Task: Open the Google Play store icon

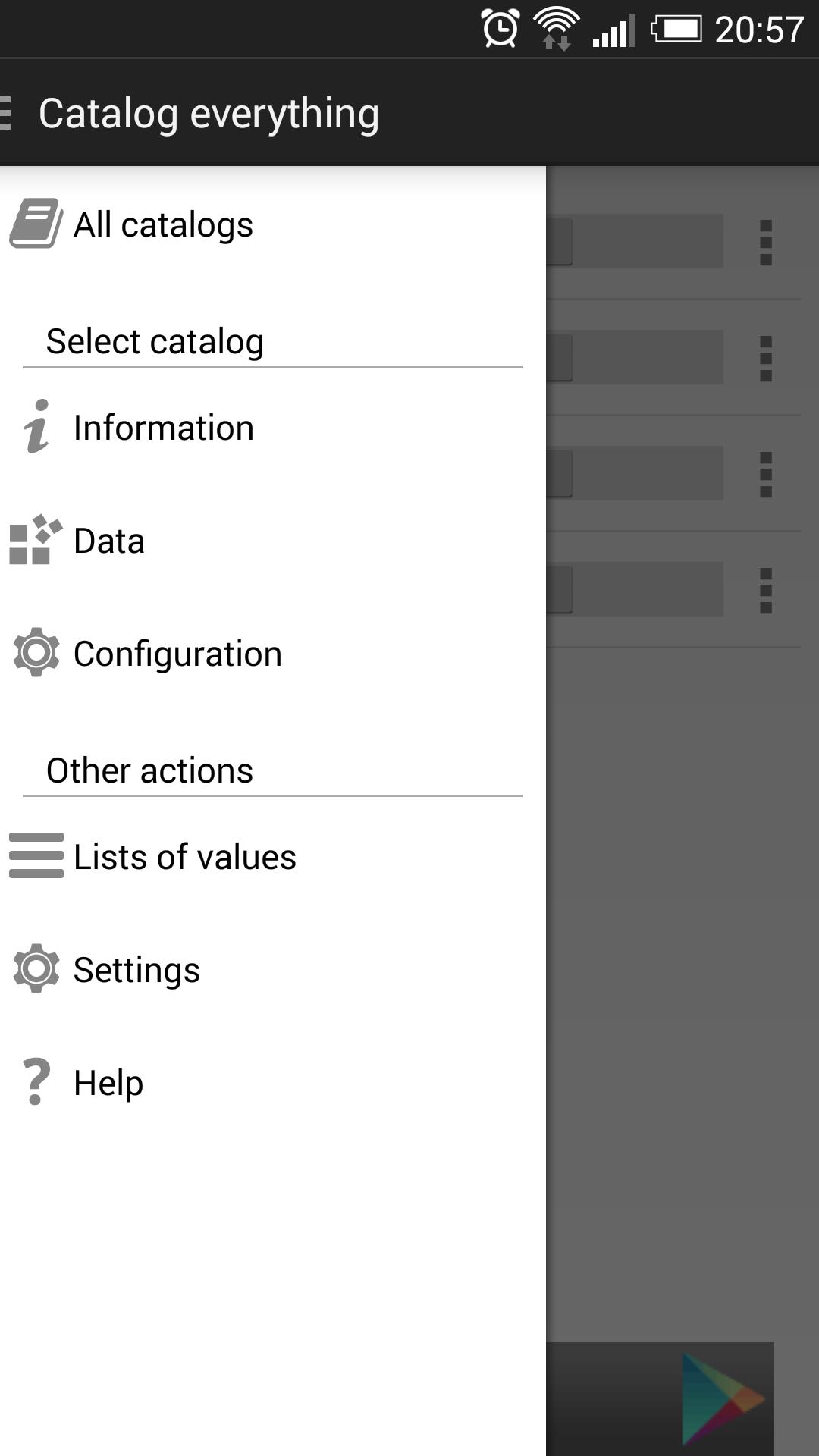Action: pos(720,1398)
